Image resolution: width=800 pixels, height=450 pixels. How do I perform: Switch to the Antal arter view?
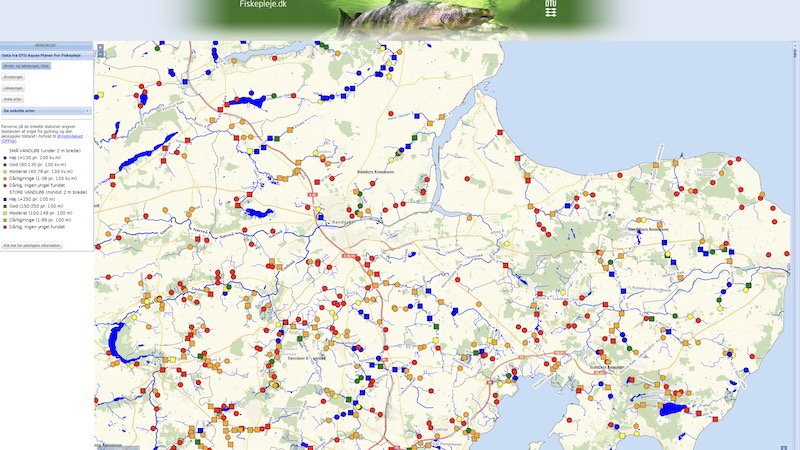(13, 99)
